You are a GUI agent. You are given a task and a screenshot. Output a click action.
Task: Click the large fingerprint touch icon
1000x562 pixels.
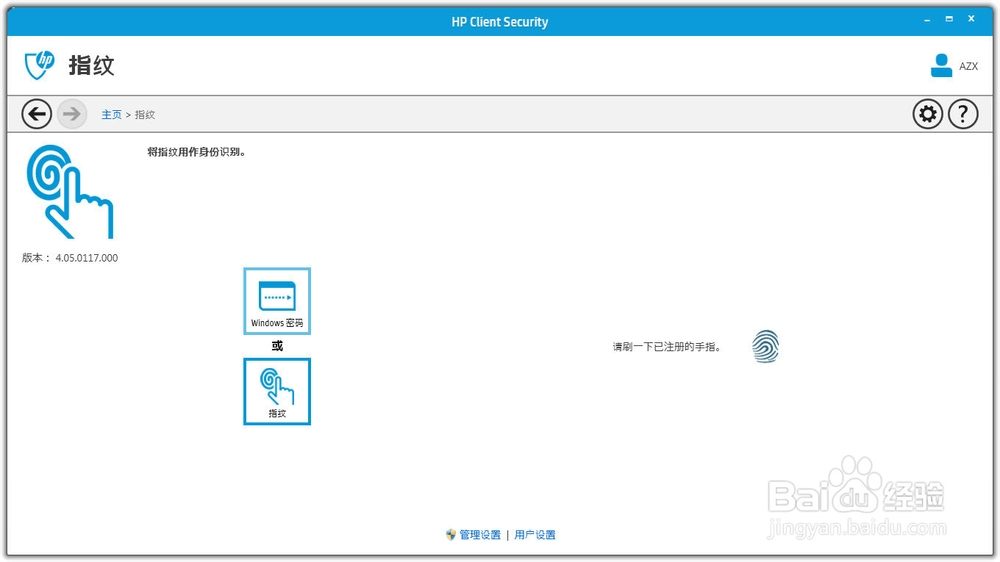click(70, 192)
